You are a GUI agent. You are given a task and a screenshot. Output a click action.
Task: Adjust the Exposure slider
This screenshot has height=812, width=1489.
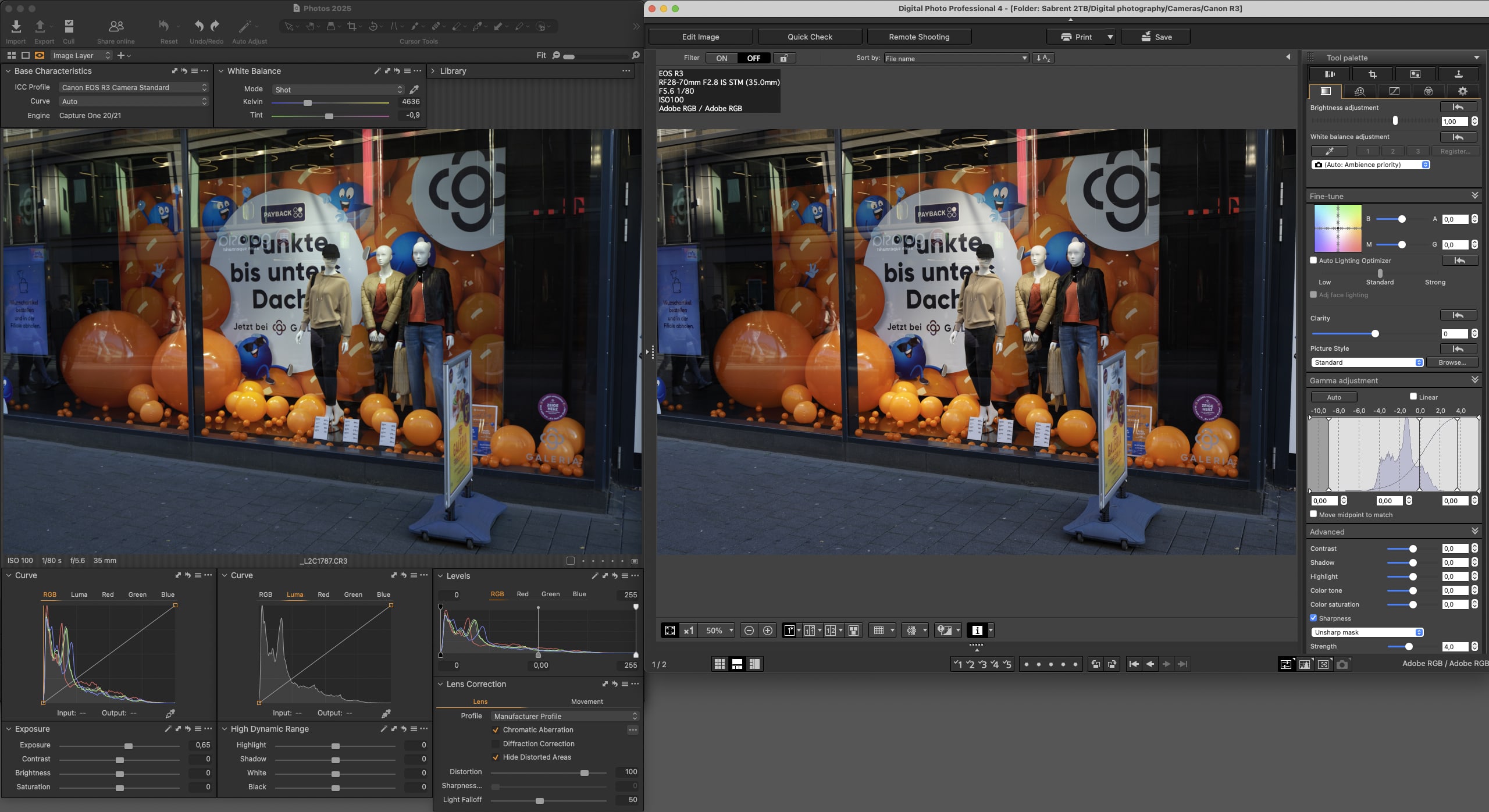(x=129, y=746)
